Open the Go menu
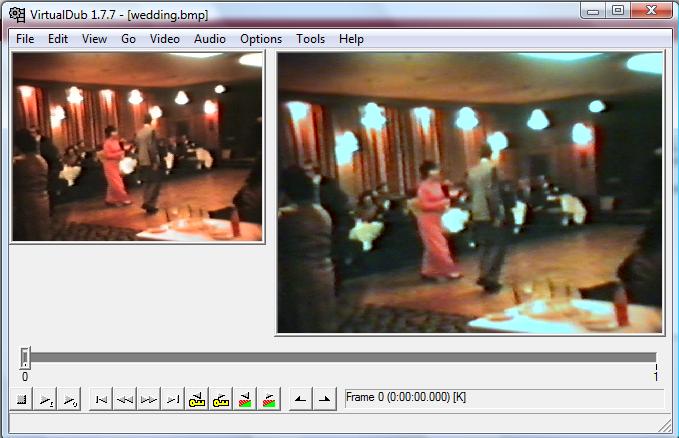The height and width of the screenshot is (438, 679). point(128,39)
